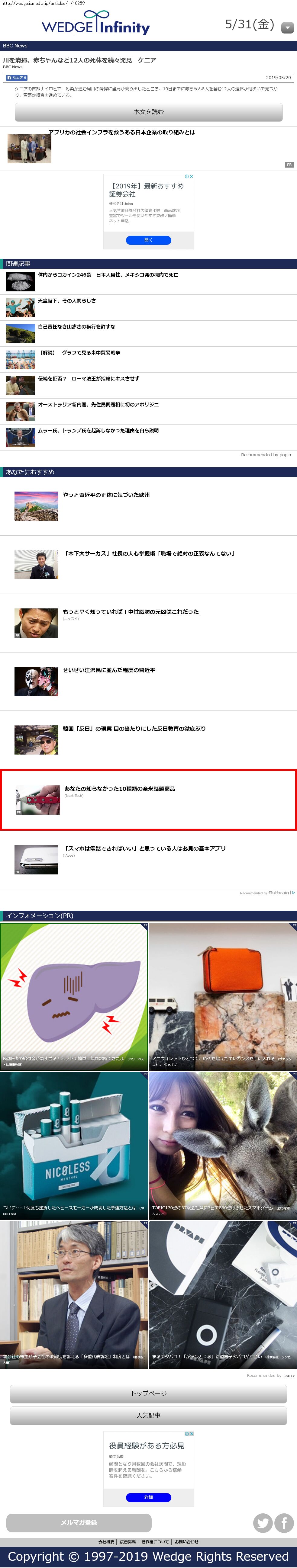Go to トップページ button

click(x=149, y=1394)
